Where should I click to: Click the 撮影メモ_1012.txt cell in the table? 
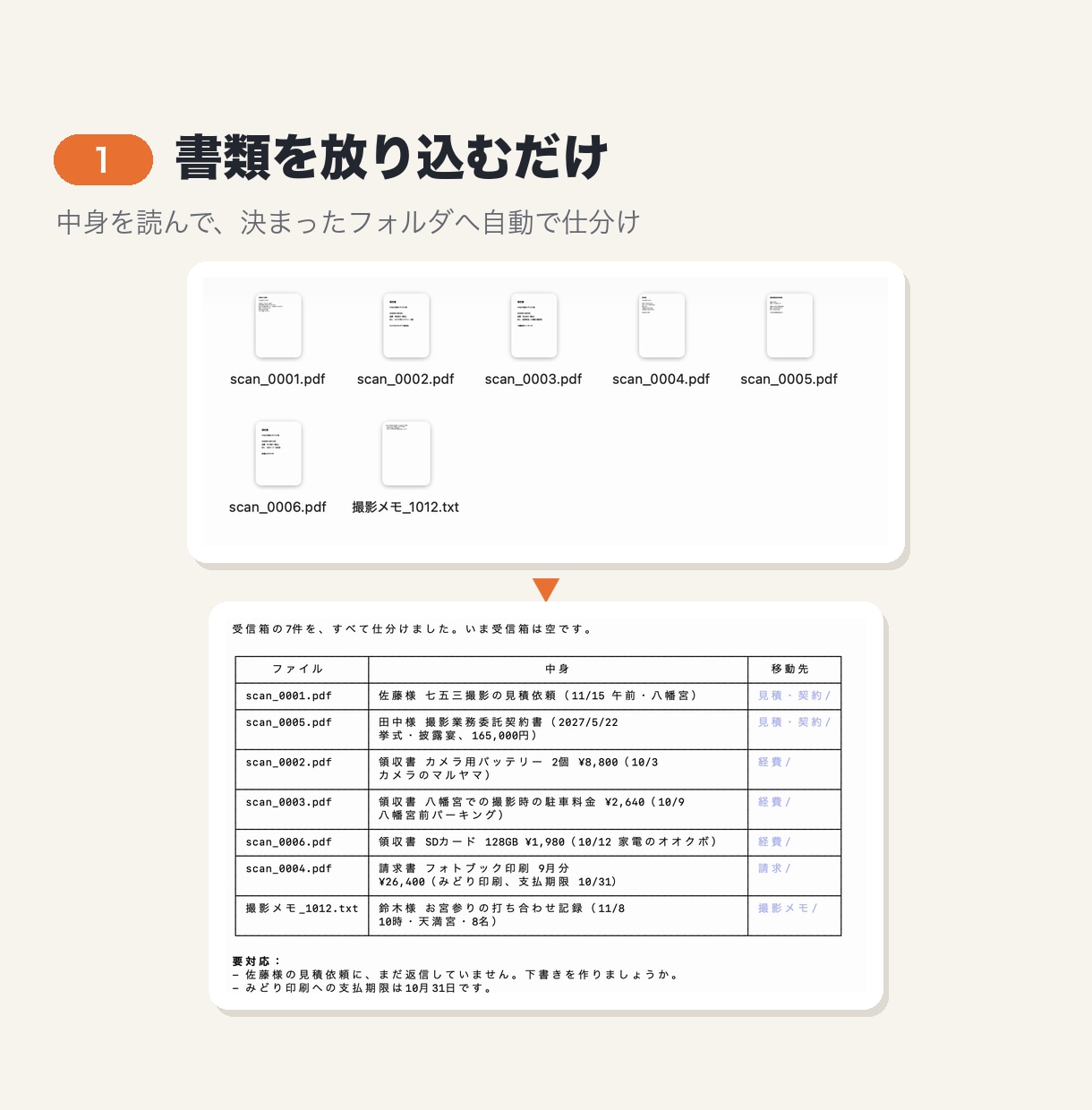coord(302,916)
